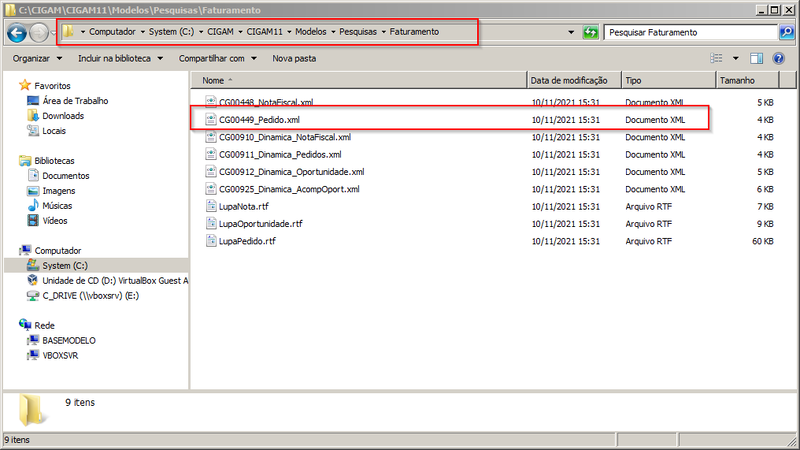The height and width of the screenshot is (450, 800).
Task: Click the CG00448_NotaFiscal.xml file icon
Action: click(211, 102)
